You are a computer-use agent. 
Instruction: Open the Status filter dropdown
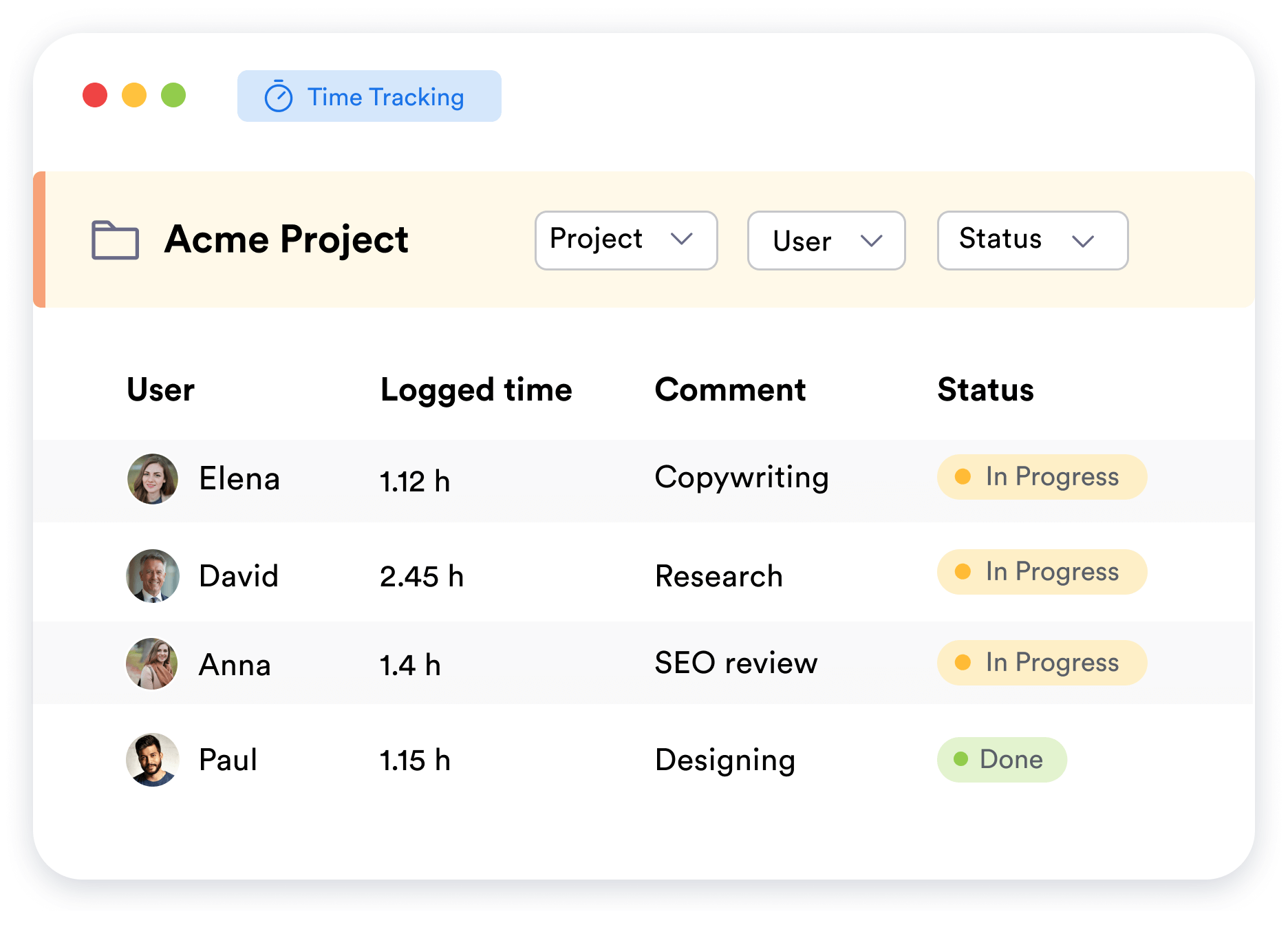tap(1031, 240)
